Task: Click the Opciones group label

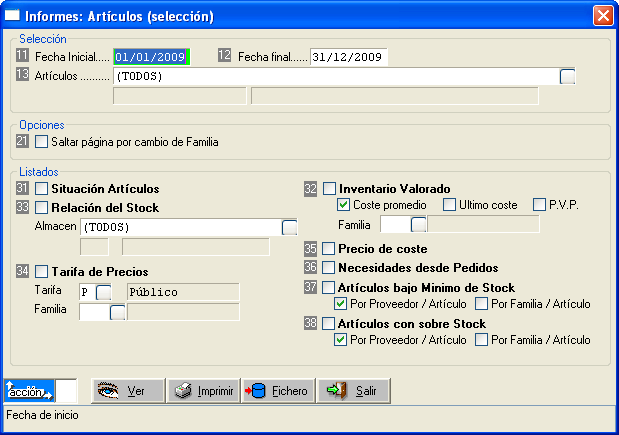Action: click(x=42, y=125)
